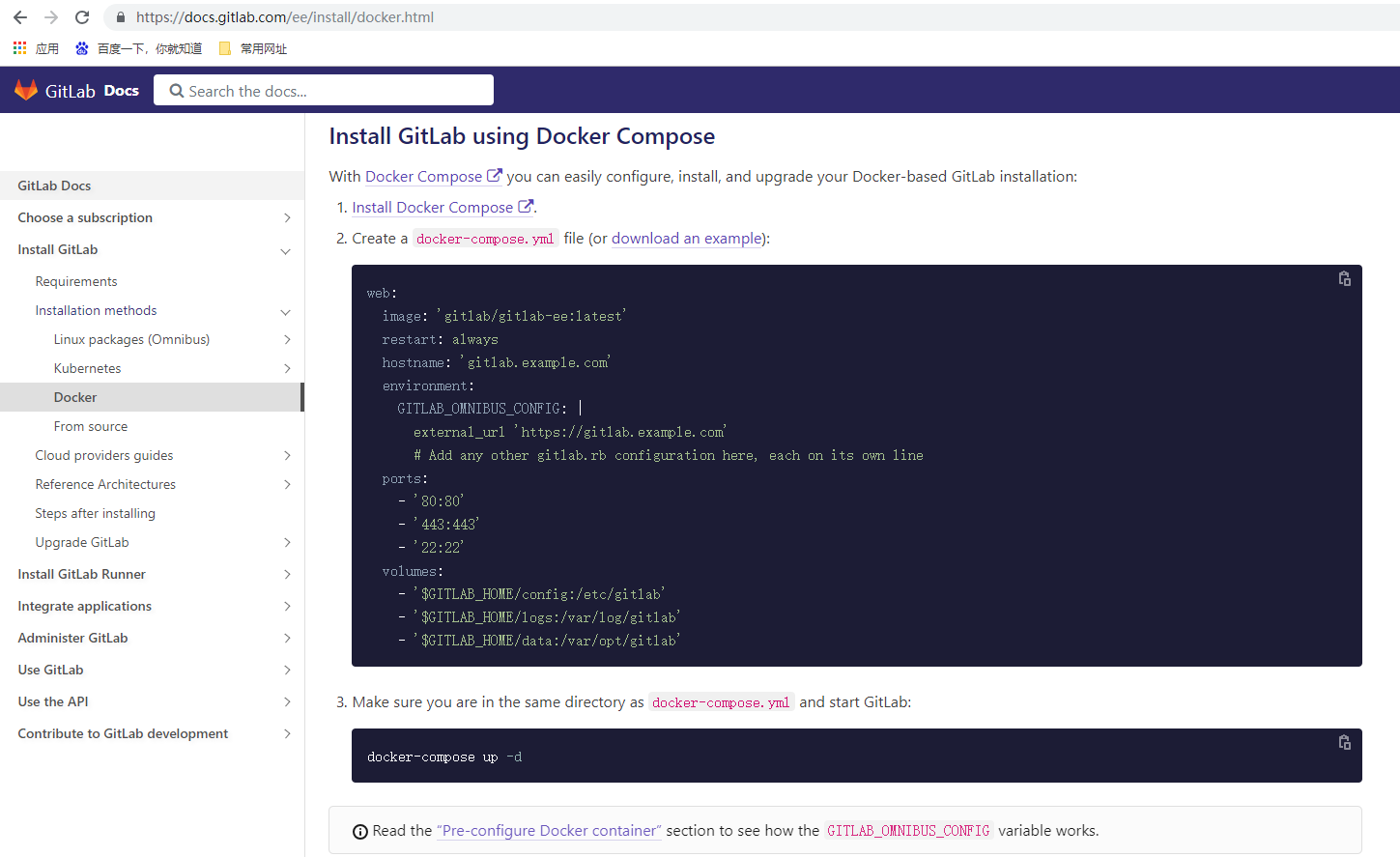
Task: Expand Choose a subscription chevron
Action: coord(287,218)
